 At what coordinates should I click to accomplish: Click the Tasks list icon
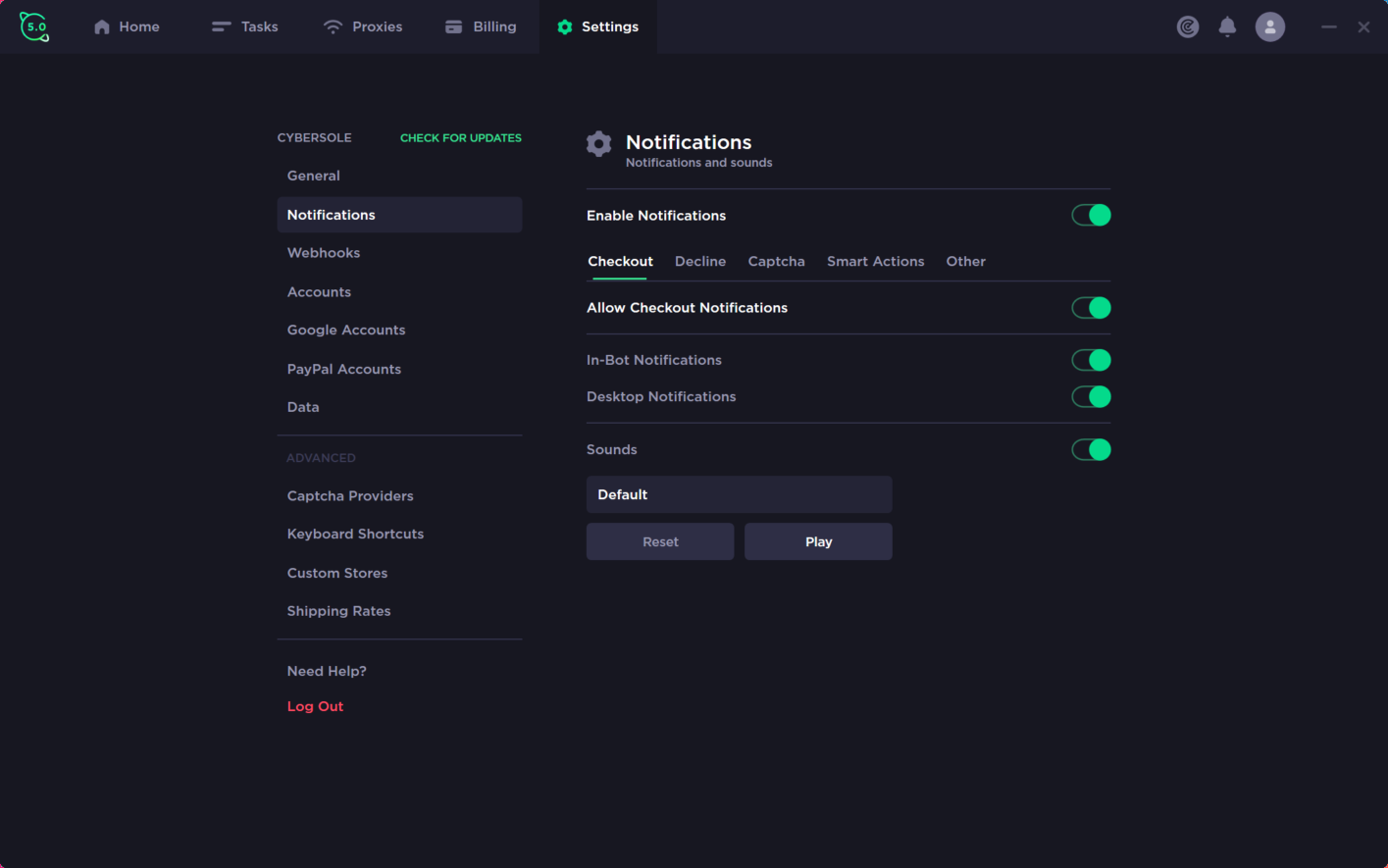click(x=222, y=26)
